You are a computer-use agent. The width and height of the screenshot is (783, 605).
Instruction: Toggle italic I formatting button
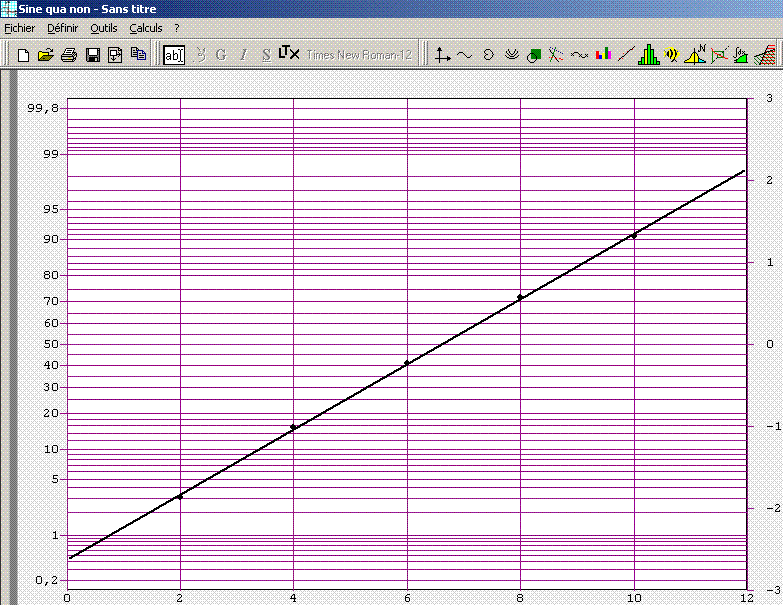pos(243,55)
